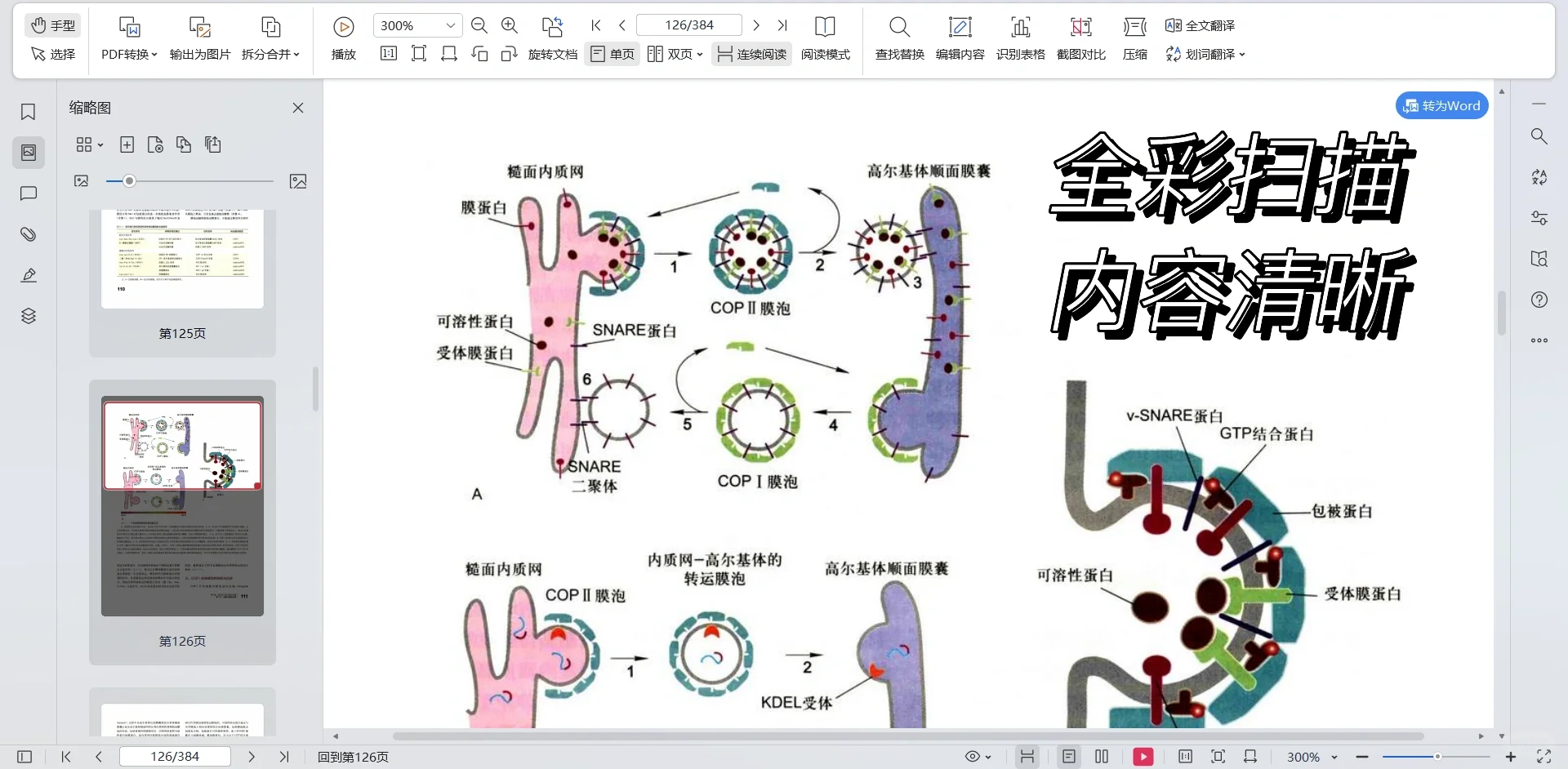The image size is (1568, 769).
Task: Go to the previous page in the top toolbar
Action: click(x=622, y=25)
